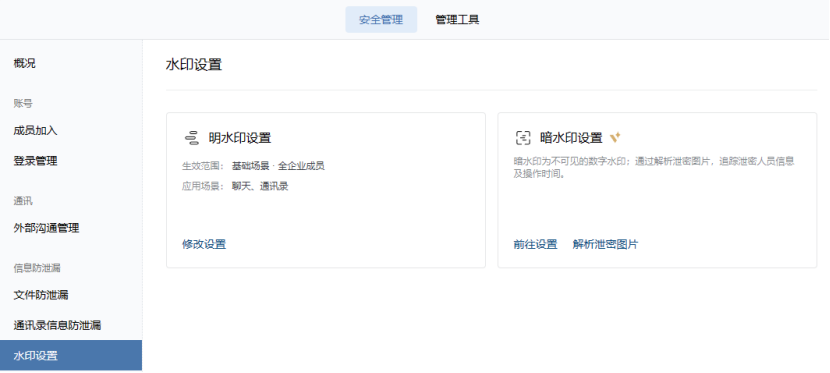Select 文件防泄漏 in the sidebar
The image size is (830, 373).
[x=41, y=295]
